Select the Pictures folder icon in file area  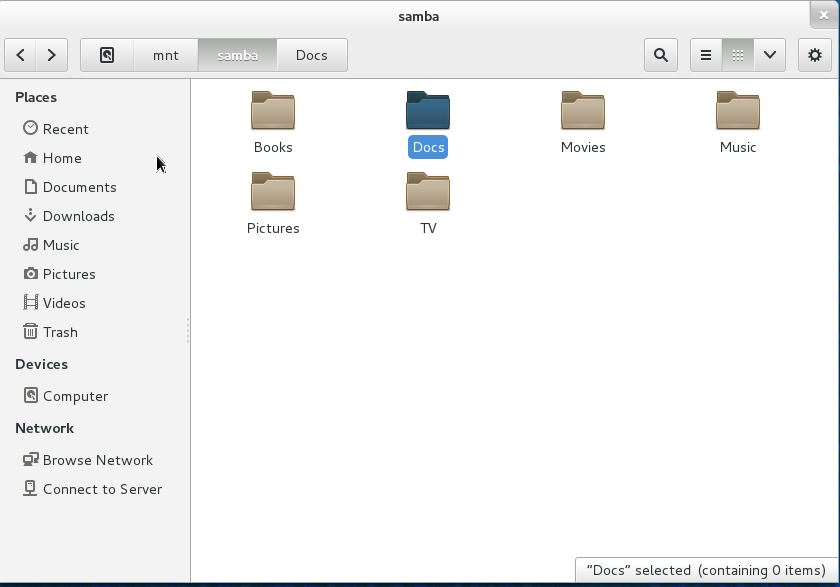273,191
